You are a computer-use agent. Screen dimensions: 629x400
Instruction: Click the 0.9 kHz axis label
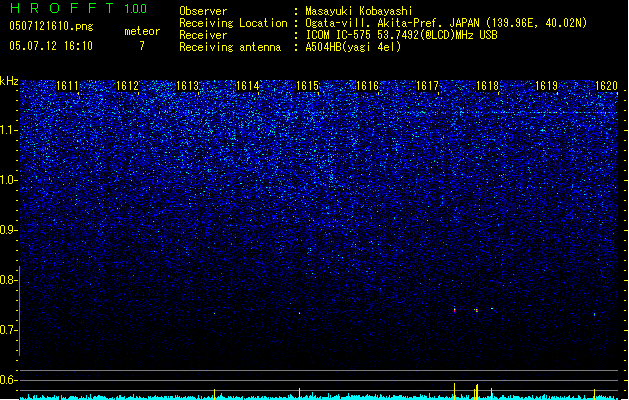tap(8, 230)
